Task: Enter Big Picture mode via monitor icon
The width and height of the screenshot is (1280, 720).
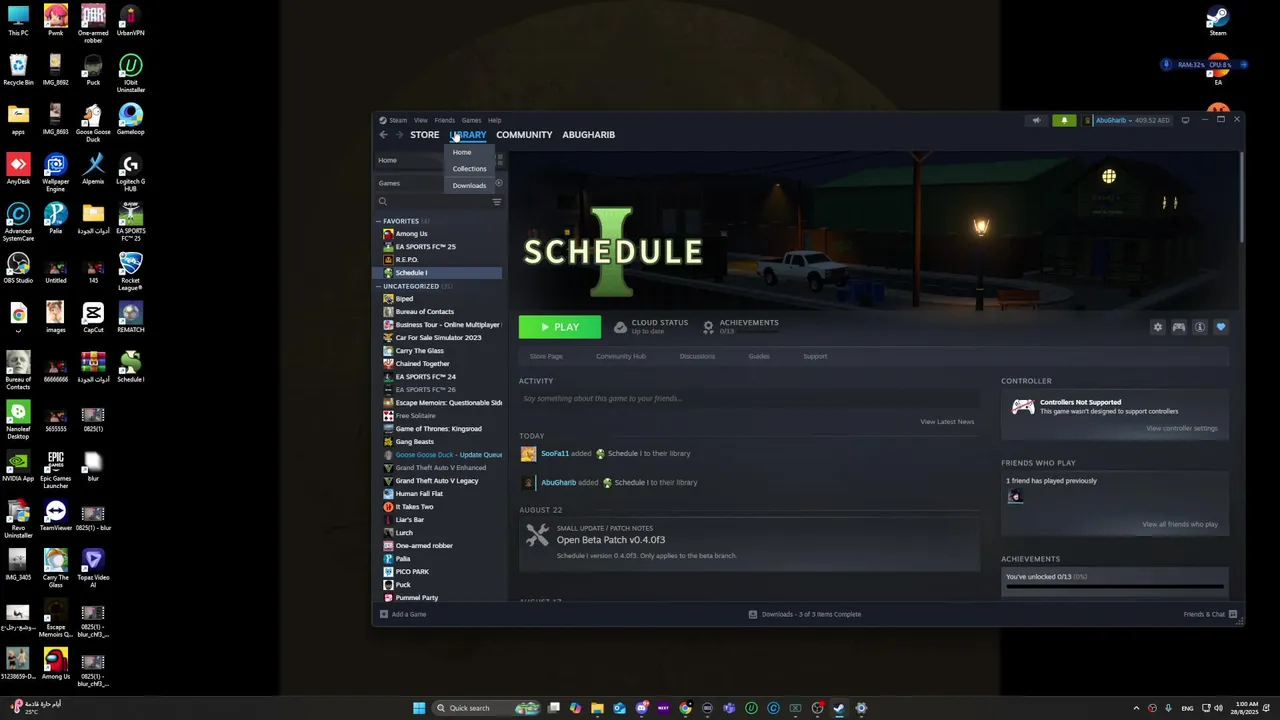Action: (x=1185, y=120)
